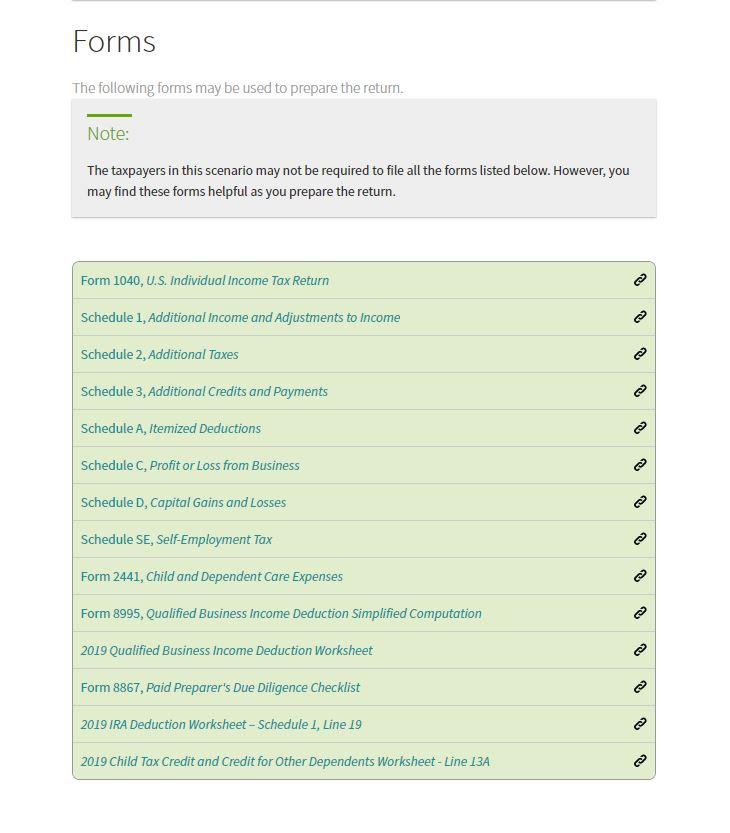Viewport: 730px width, 833px height.
Task: Open the 2019 Child Tax Credit Worksheet link
Action: tap(285, 761)
